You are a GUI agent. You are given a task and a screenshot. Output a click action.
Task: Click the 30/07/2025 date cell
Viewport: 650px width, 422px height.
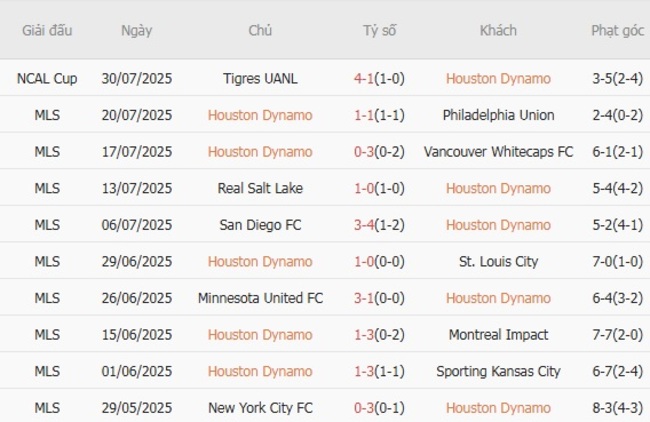[x=137, y=78]
